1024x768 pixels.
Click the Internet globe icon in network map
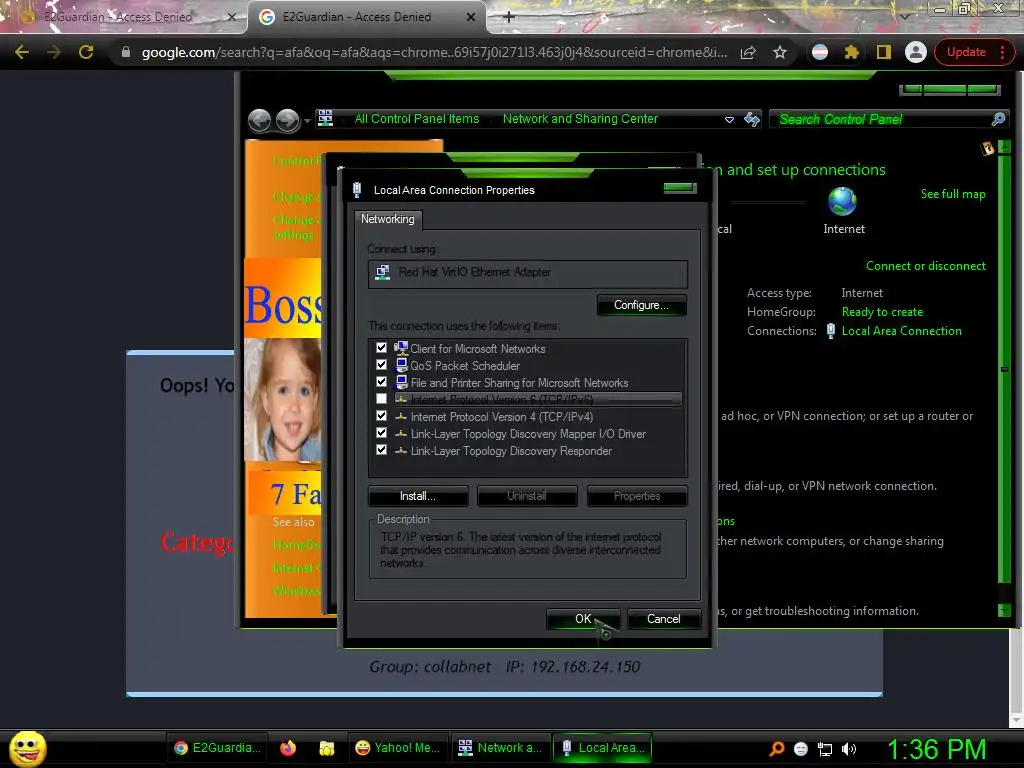pyautogui.click(x=842, y=201)
